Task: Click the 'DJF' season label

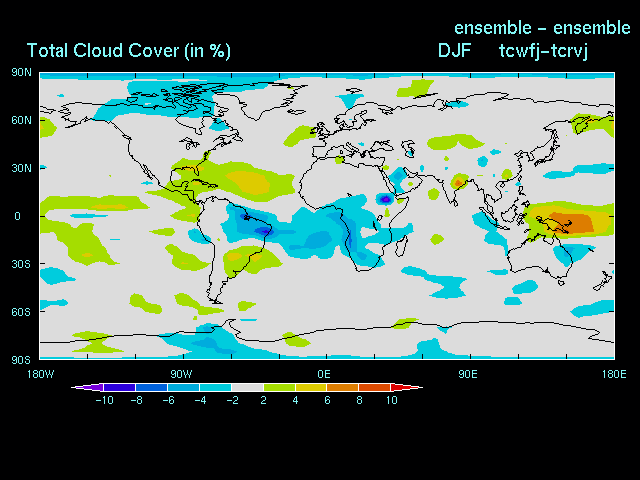Action: pyautogui.click(x=454, y=51)
